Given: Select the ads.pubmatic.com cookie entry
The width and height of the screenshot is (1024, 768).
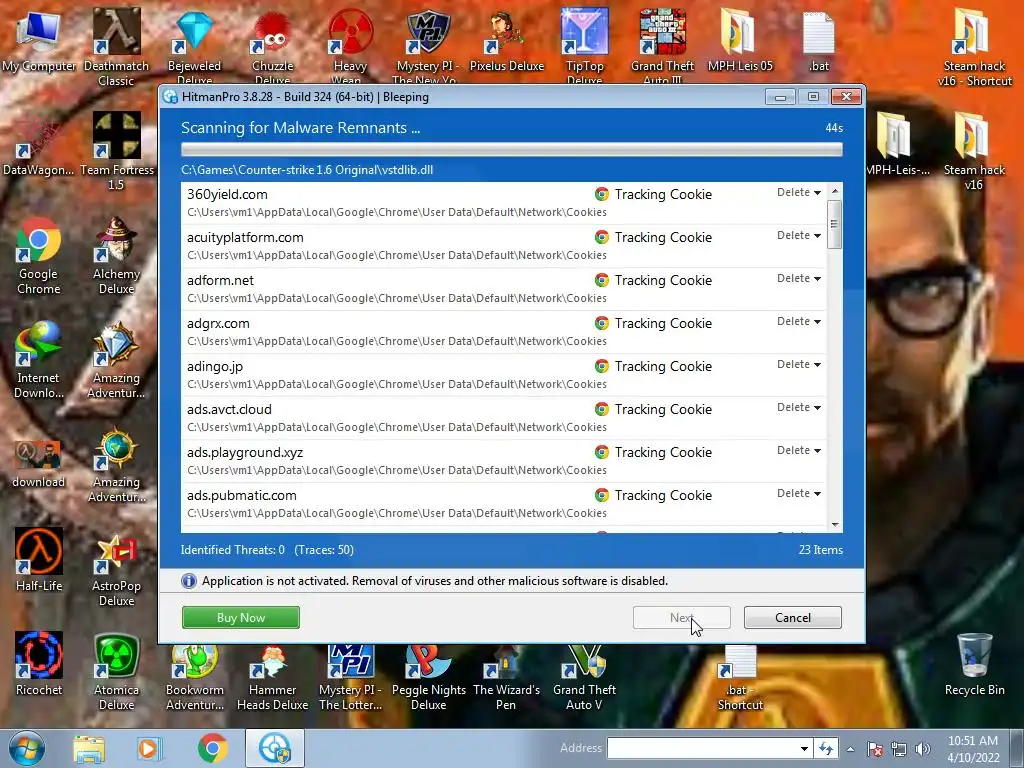Looking at the screenshot, I should coord(504,505).
